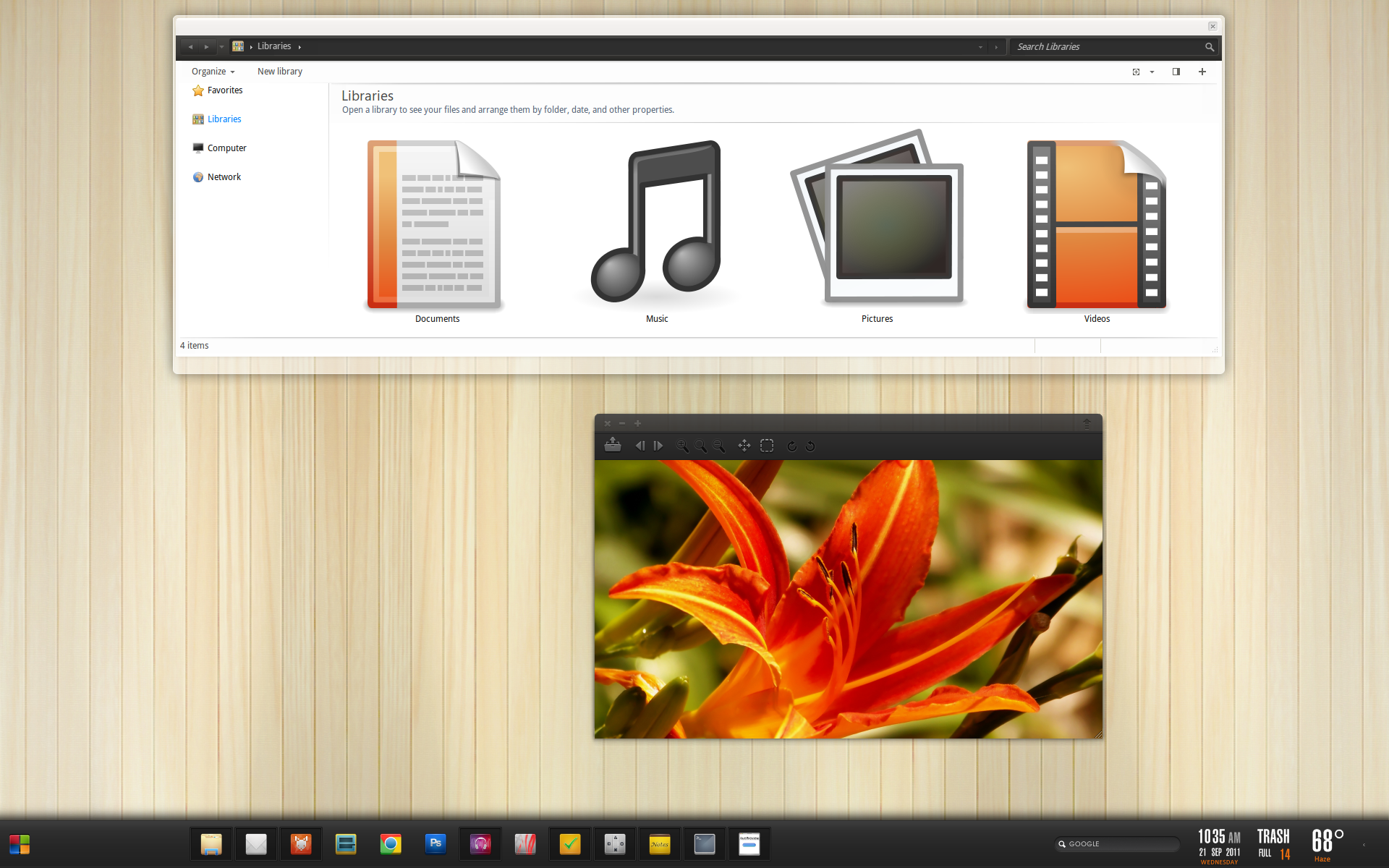The height and width of the screenshot is (868, 1389).
Task: Open the Organize dropdown menu
Action: click(x=213, y=72)
